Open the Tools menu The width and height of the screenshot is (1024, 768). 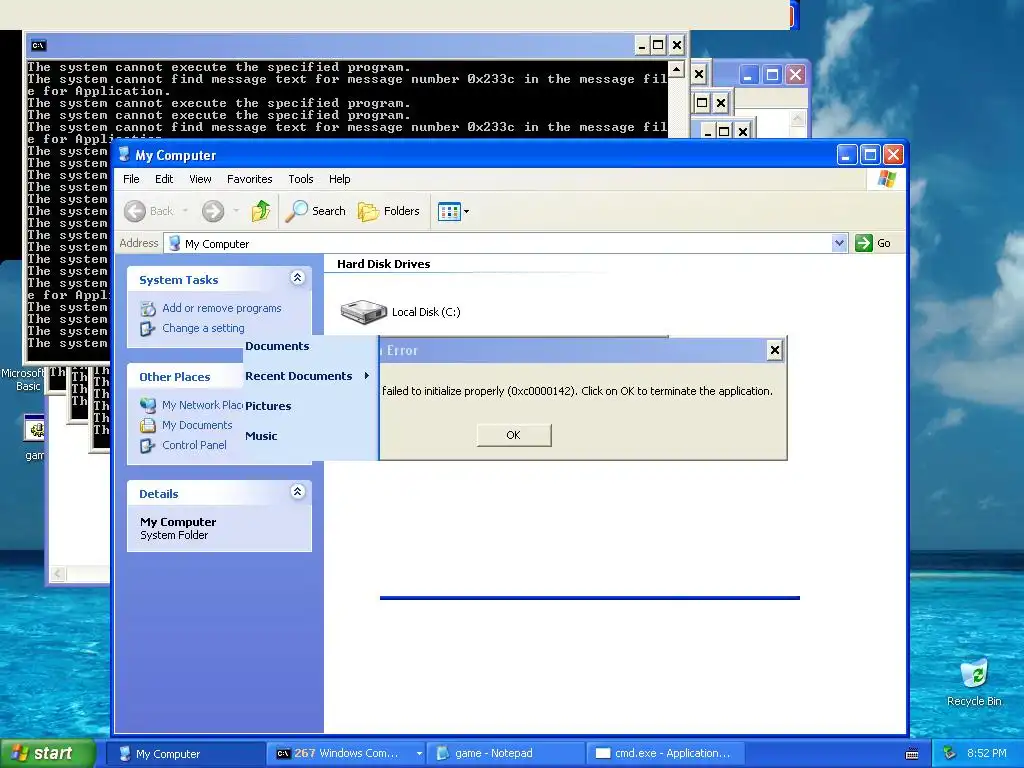[301, 179]
